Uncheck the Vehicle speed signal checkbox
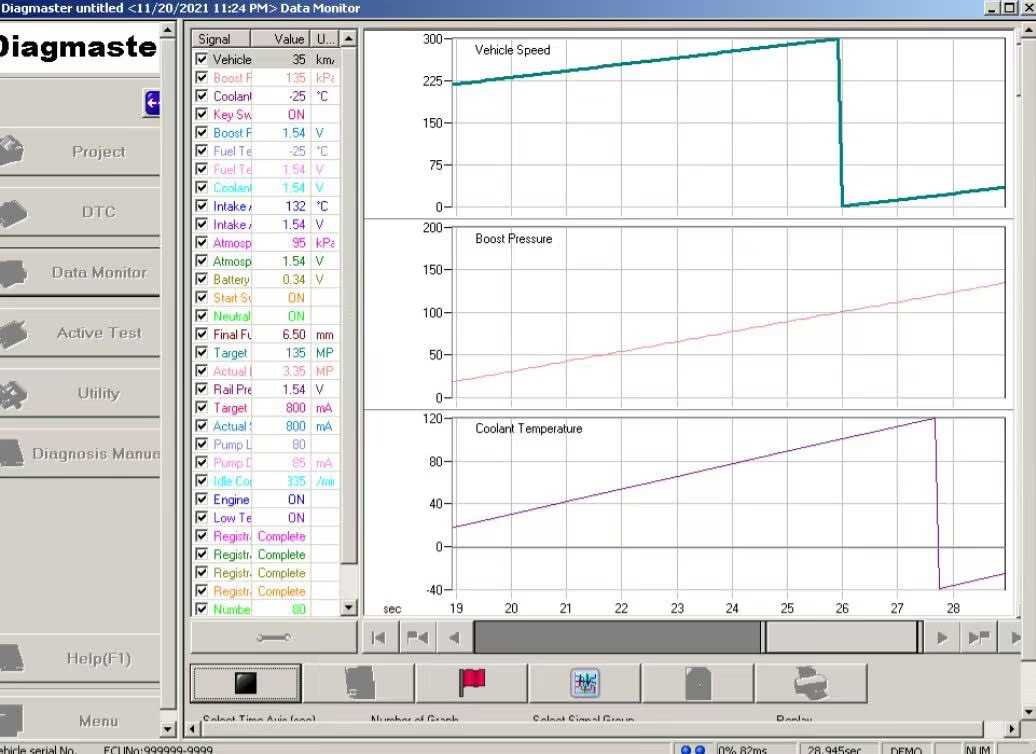 click(202, 60)
